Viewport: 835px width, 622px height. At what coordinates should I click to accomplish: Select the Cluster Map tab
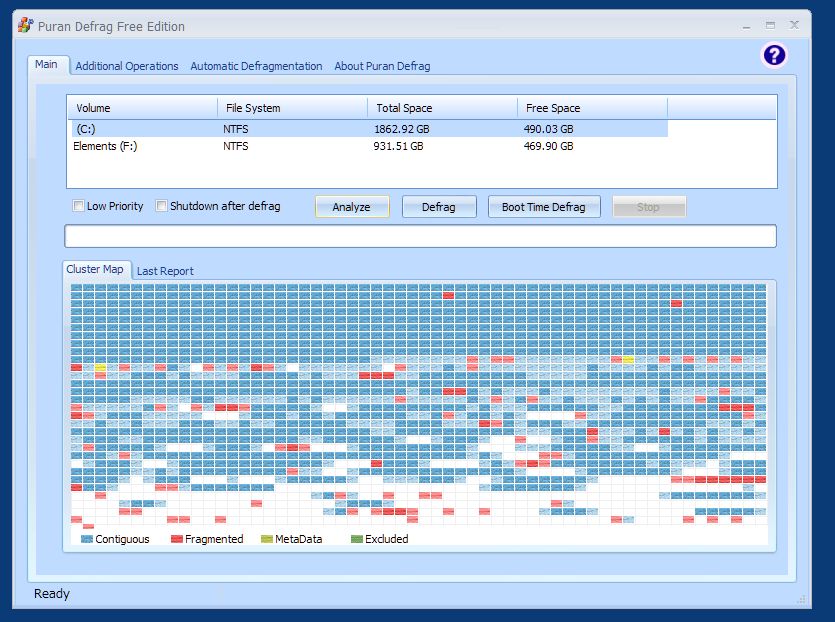pos(95,269)
